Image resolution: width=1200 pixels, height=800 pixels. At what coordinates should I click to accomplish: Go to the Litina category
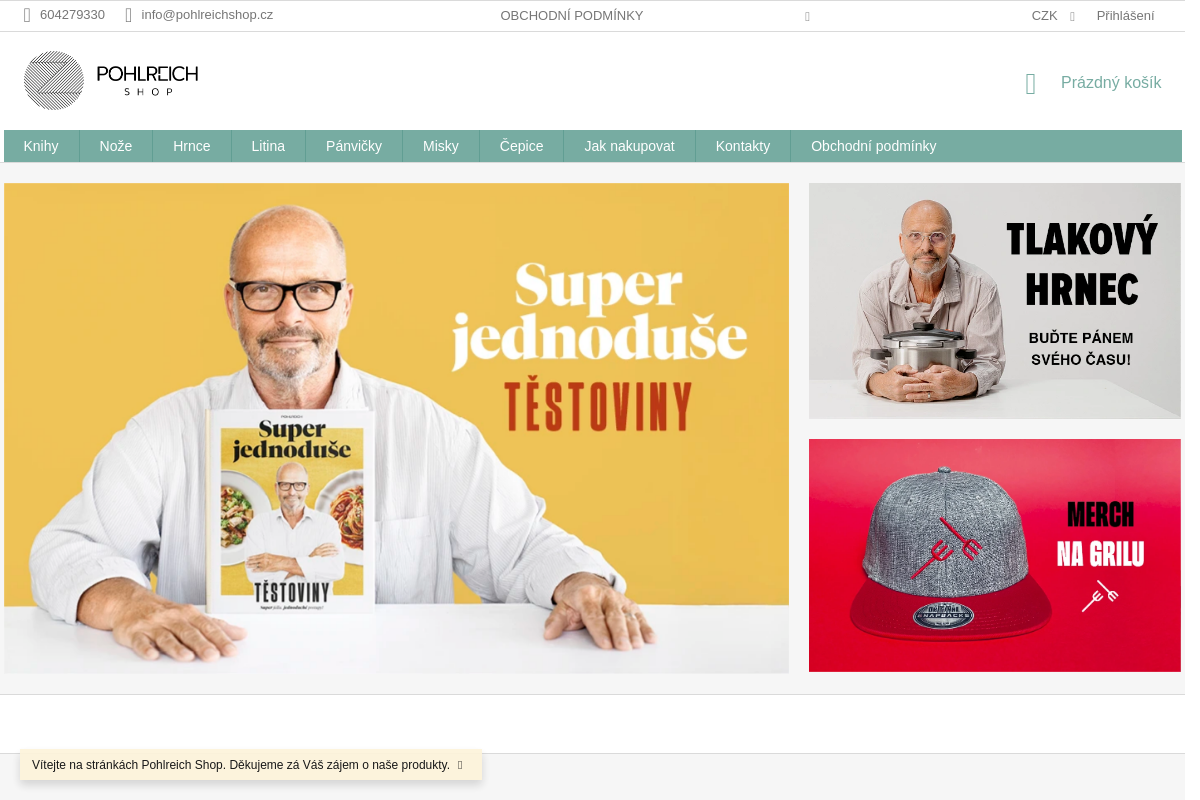[268, 146]
